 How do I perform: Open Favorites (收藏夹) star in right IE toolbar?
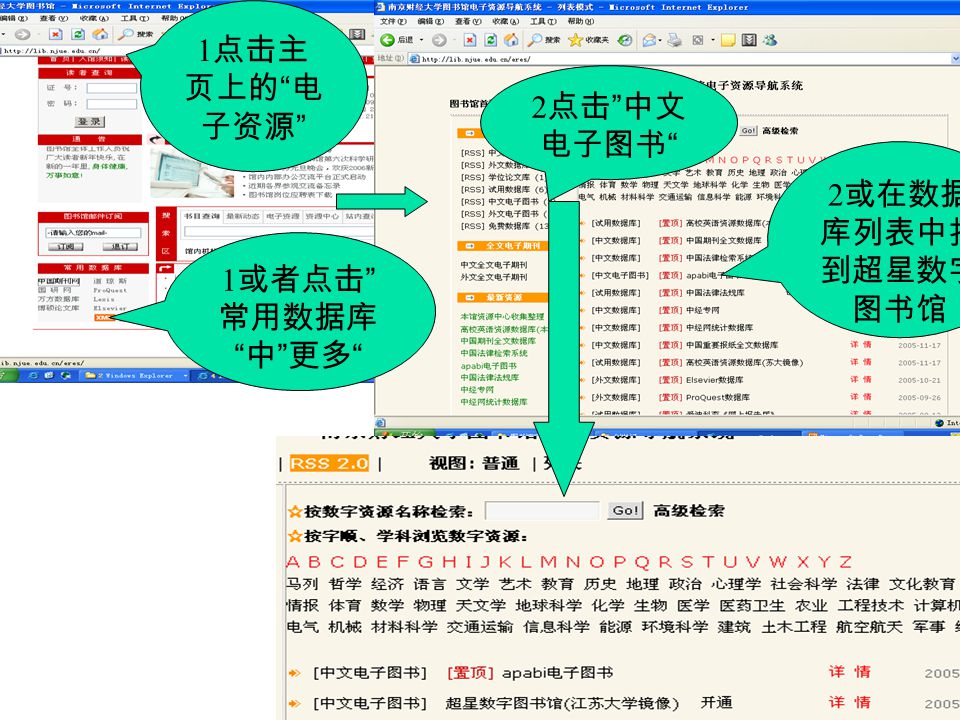click(576, 40)
